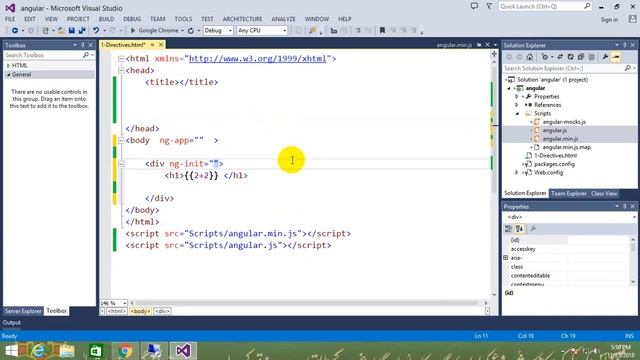Click the Navigate Backward toolbar button
The width and height of the screenshot is (640, 360).
[15, 31]
